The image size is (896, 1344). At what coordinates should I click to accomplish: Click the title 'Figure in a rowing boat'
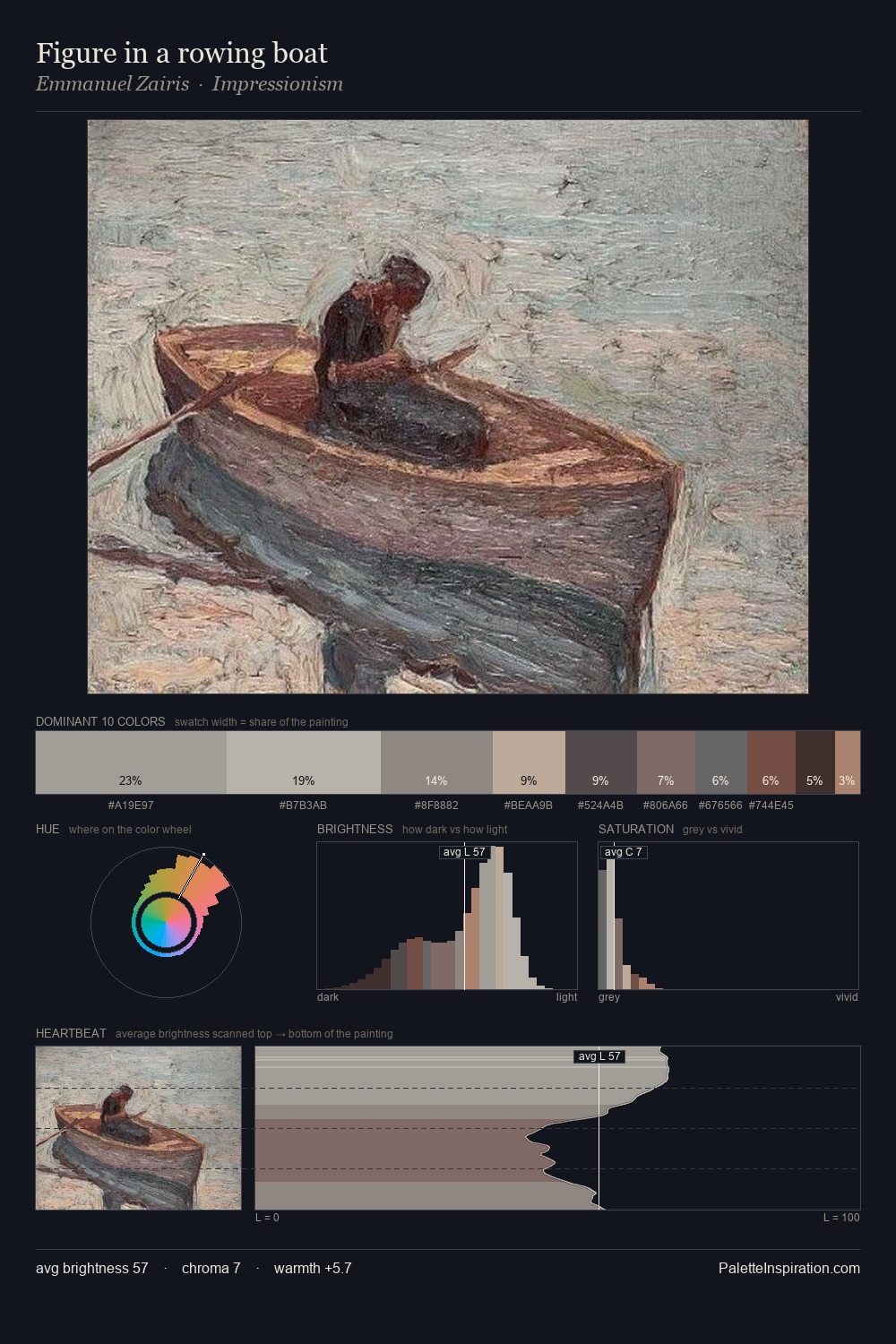pyautogui.click(x=182, y=53)
